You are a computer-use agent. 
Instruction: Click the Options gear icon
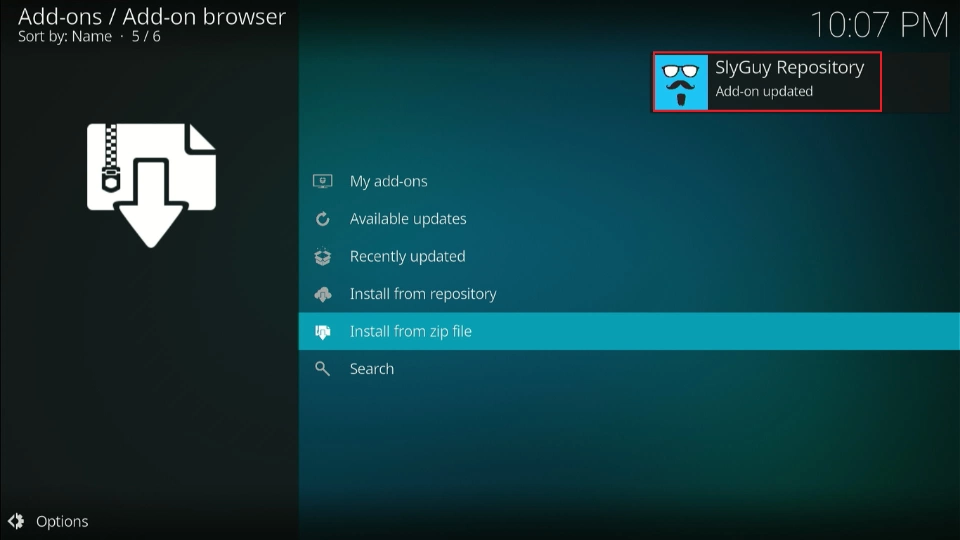pyautogui.click(x=16, y=521)
